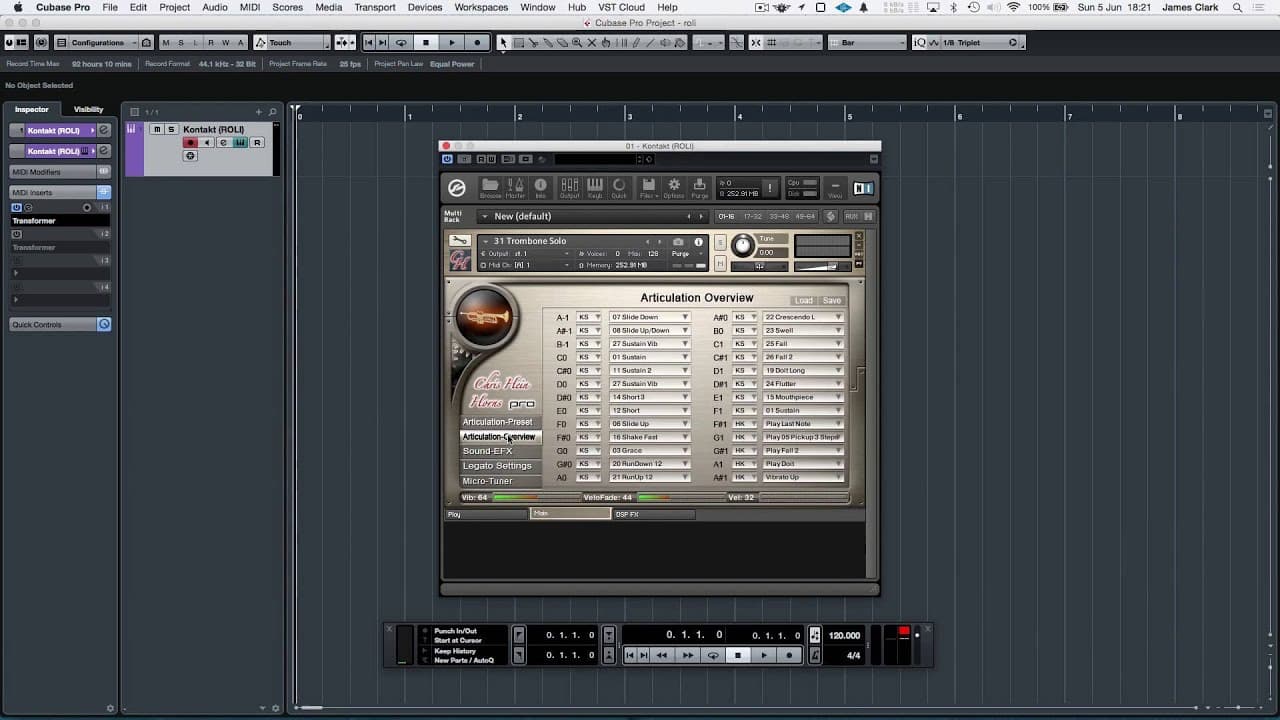Click Record in the top toolbar
Viewport: 1280px width, 720px height.
tap(477, 43)
